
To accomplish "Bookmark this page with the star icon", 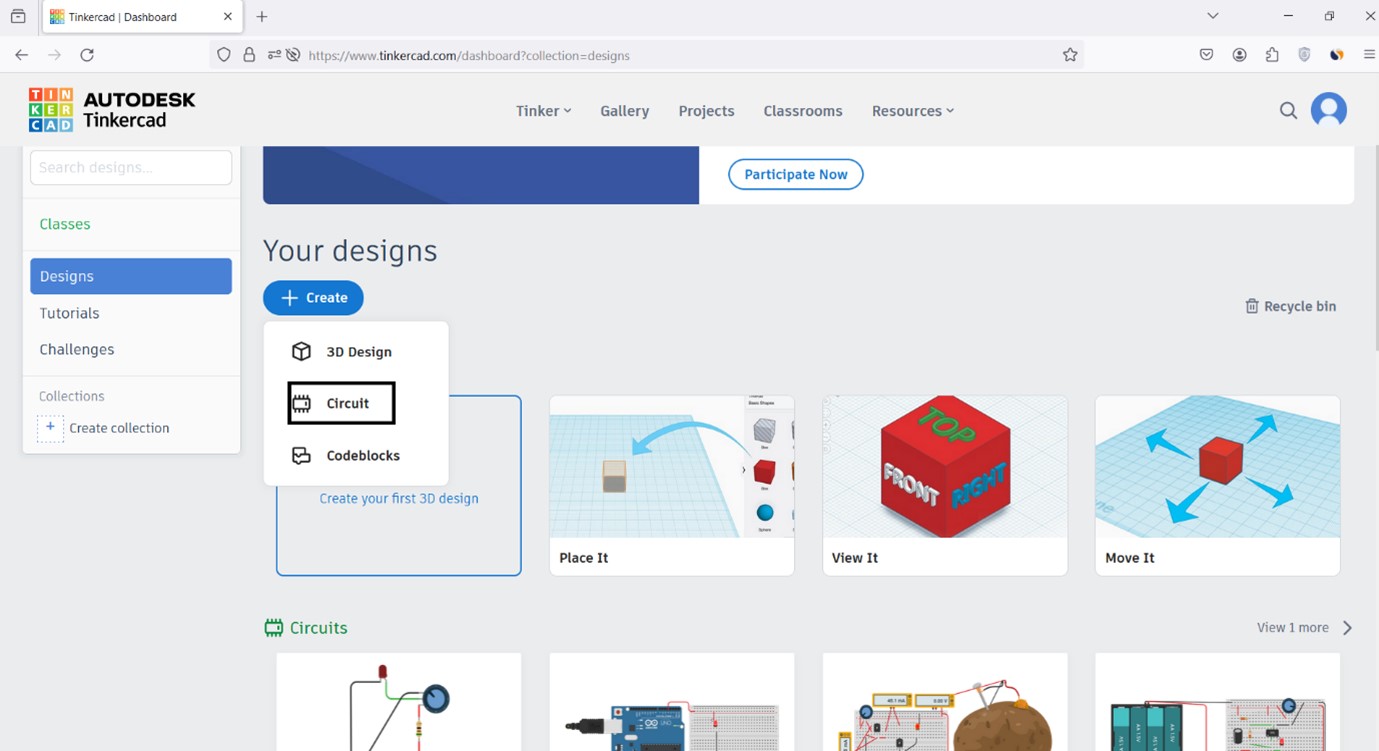I will tap(1070, 55).
